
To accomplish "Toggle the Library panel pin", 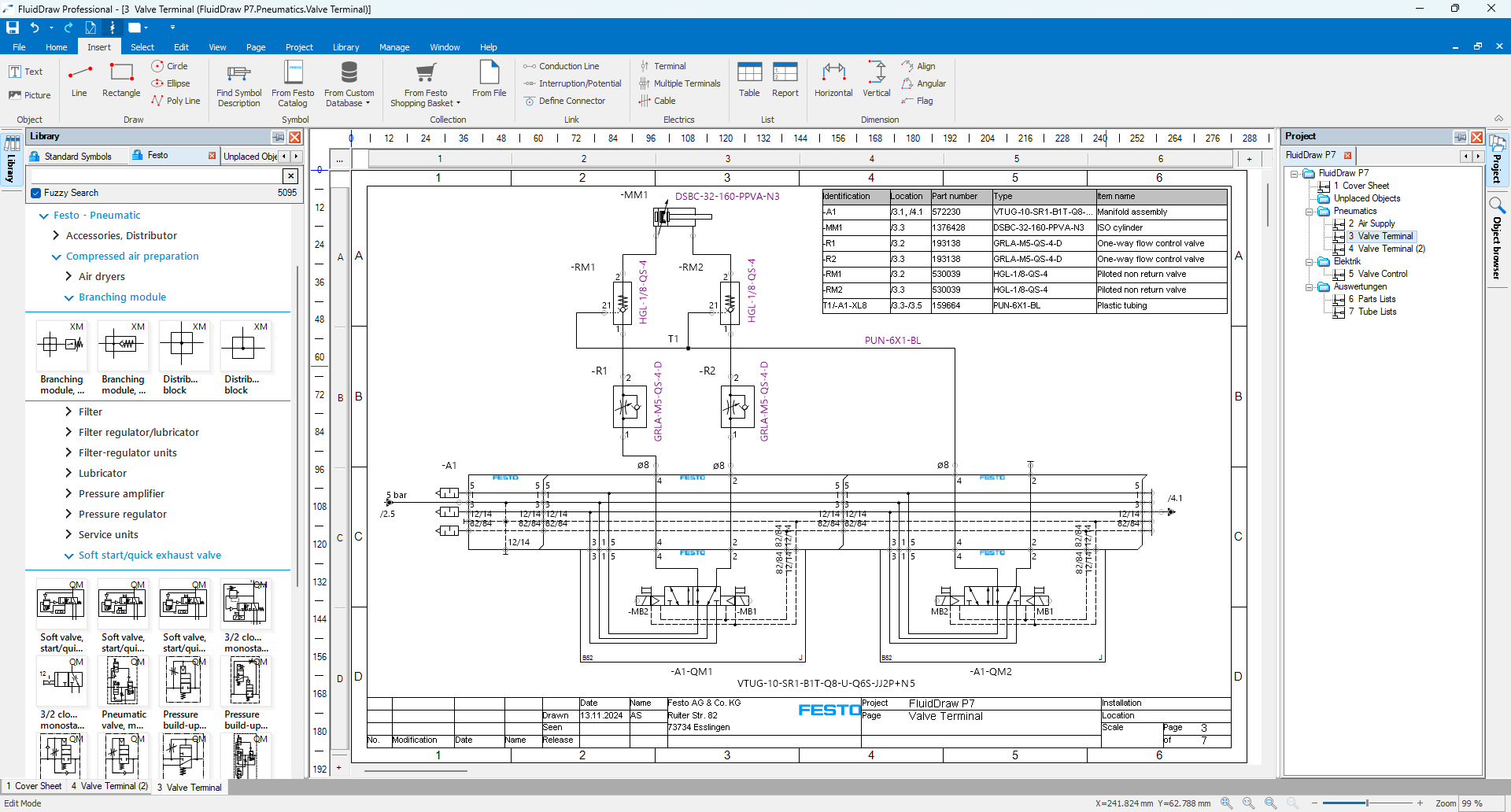I will pos(279,137).
